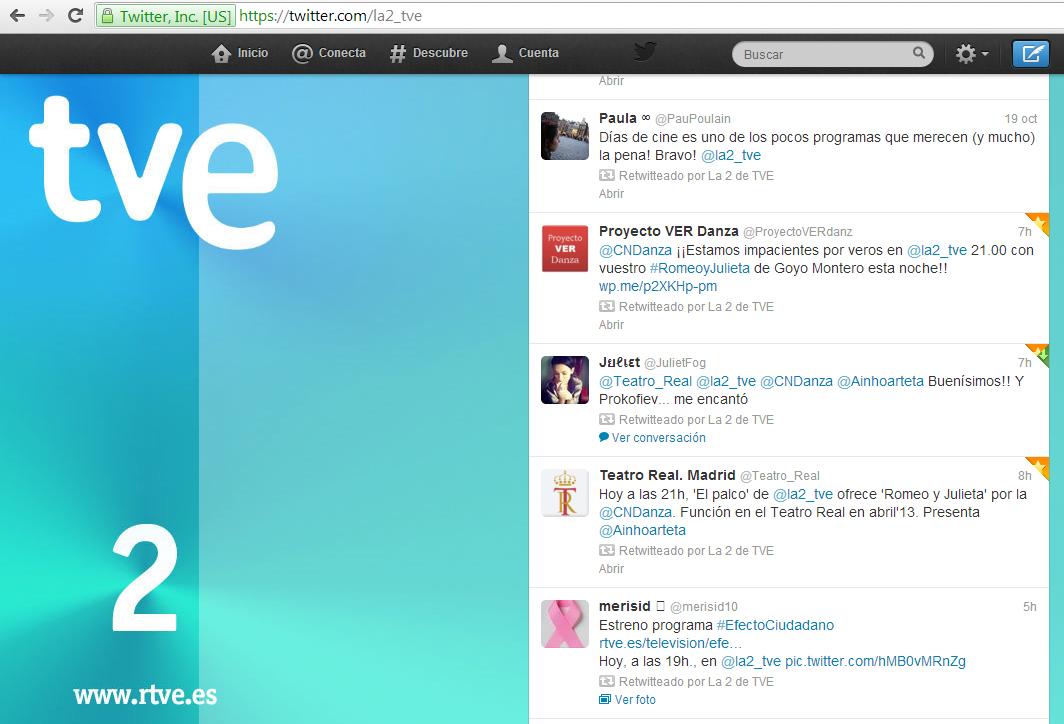The image size is (1064, 724).
Task: Click Ver conversación on Juliet's tweet
Action: [x=658, y=437]
